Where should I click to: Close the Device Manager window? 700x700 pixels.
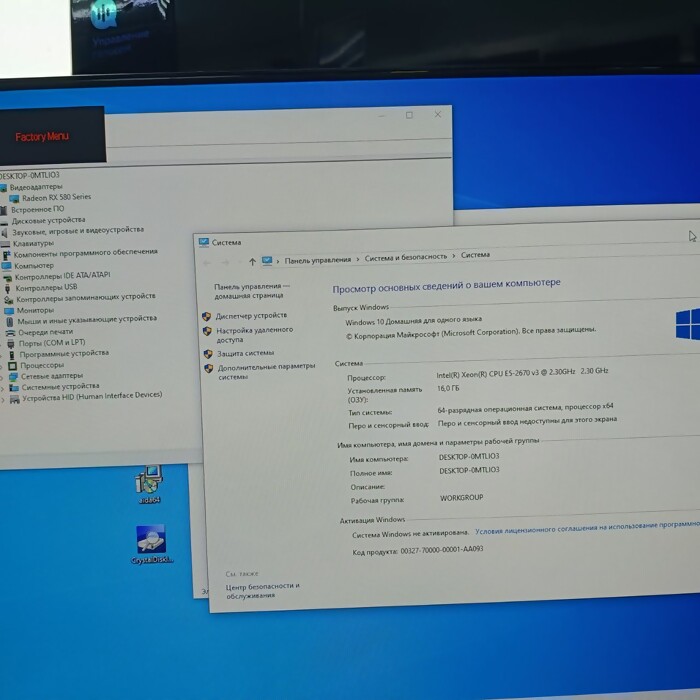[438, 115]
